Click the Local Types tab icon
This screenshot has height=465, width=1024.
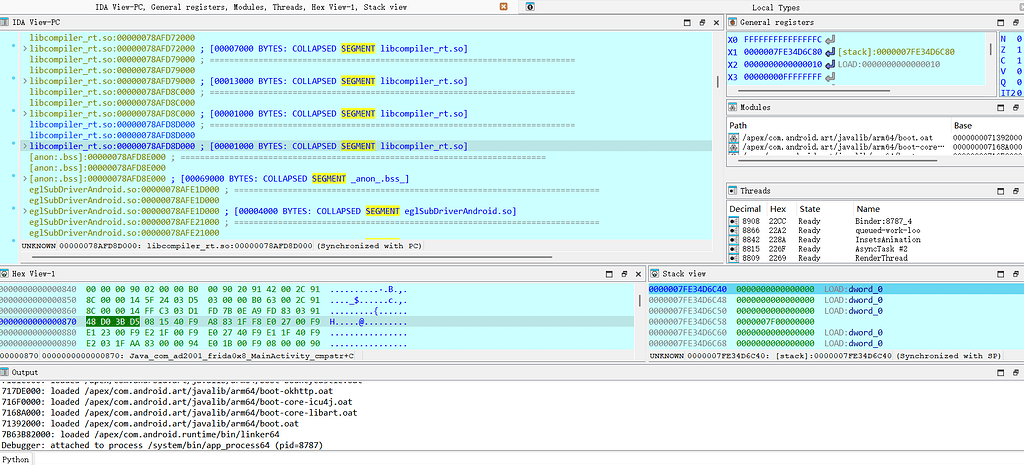[530, 7]
